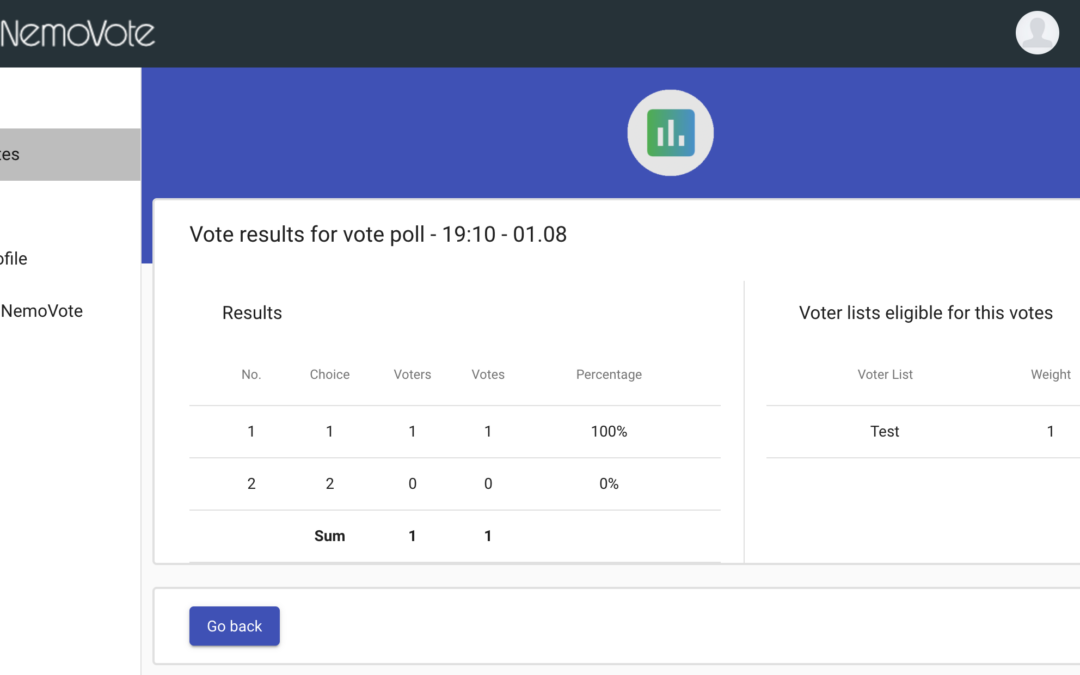Screen dimensions: 1080x675
Task: Click the bar chart results icon
Action: point(670,133)
